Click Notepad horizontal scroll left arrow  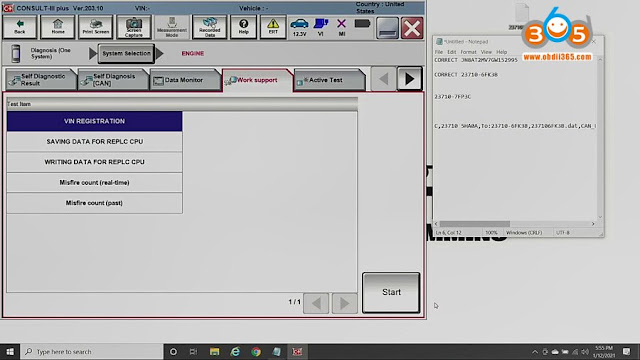click(436, 224)
